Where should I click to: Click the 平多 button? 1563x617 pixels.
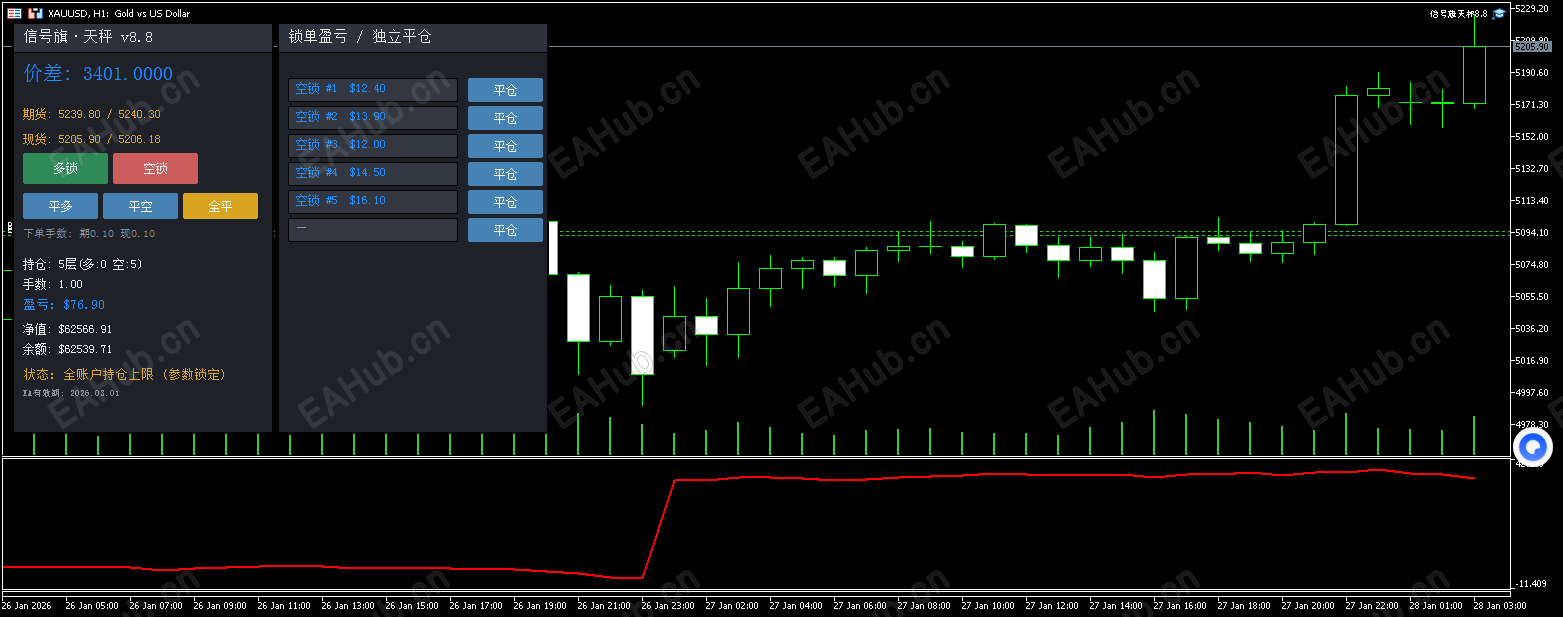[x=60, y=206]
